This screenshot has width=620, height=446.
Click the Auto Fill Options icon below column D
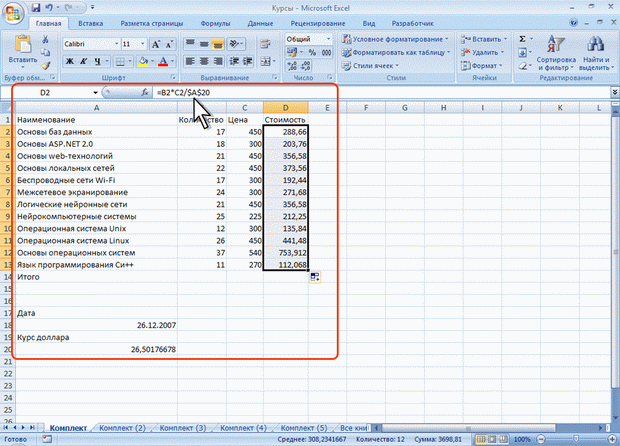pyautogui.click(x=315, y=277)
